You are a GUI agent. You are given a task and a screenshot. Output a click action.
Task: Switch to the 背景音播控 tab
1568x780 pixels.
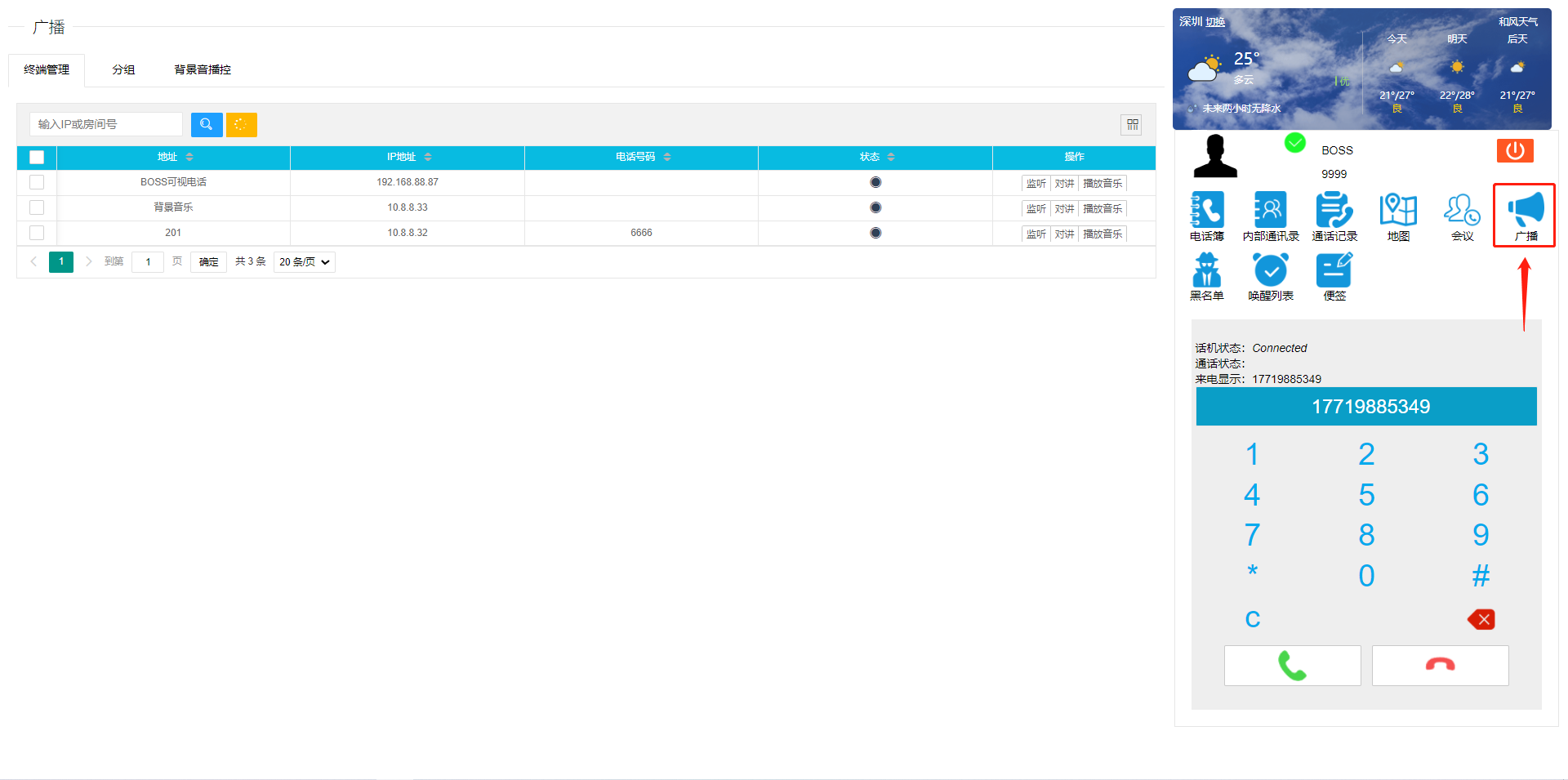(202, 70)
